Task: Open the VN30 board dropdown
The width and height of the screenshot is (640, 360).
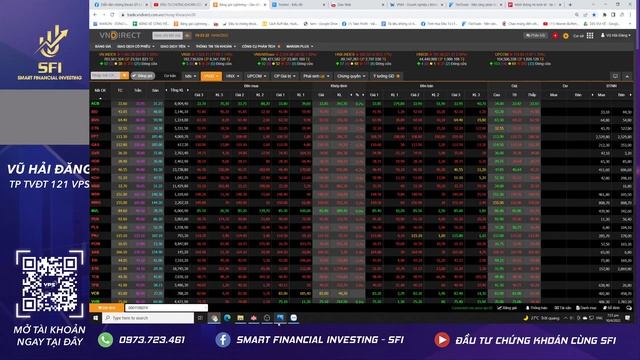Action: tap(211, 76)
